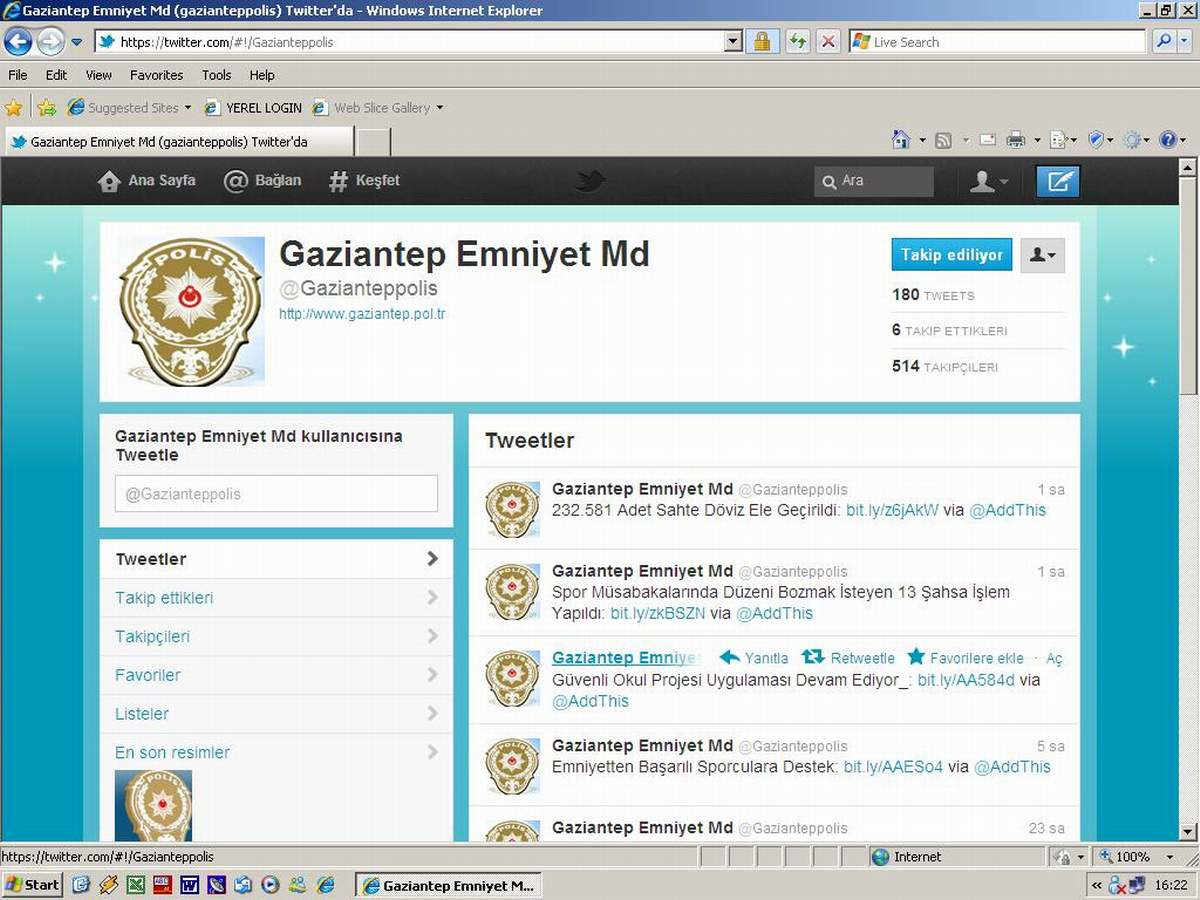The image size is (1200, 900).
Task: Open Windows Media Player quick launch icon
Action: (x=270, y=884)
